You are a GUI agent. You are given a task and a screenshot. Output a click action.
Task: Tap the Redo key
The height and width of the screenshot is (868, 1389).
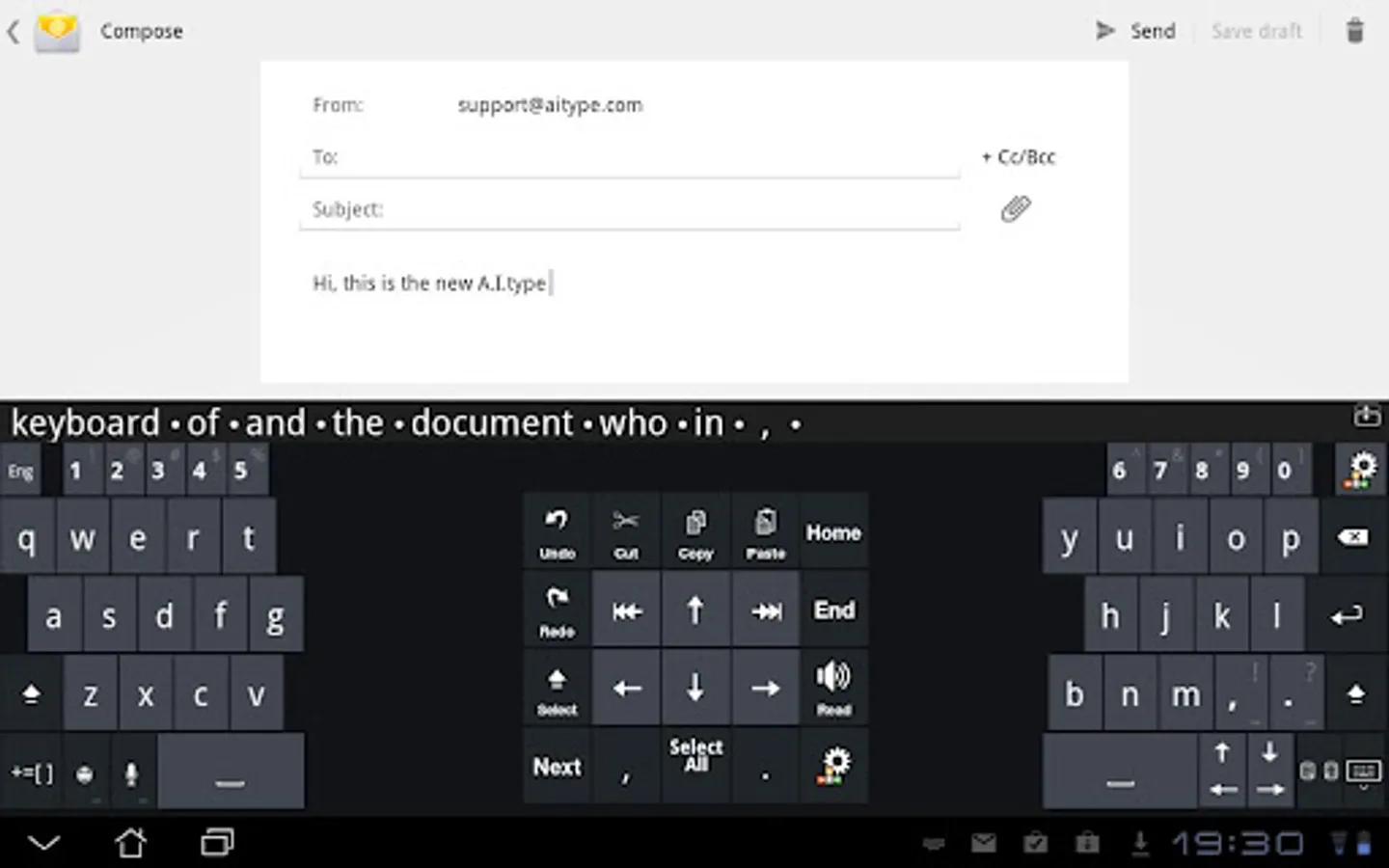coord(558,610)
